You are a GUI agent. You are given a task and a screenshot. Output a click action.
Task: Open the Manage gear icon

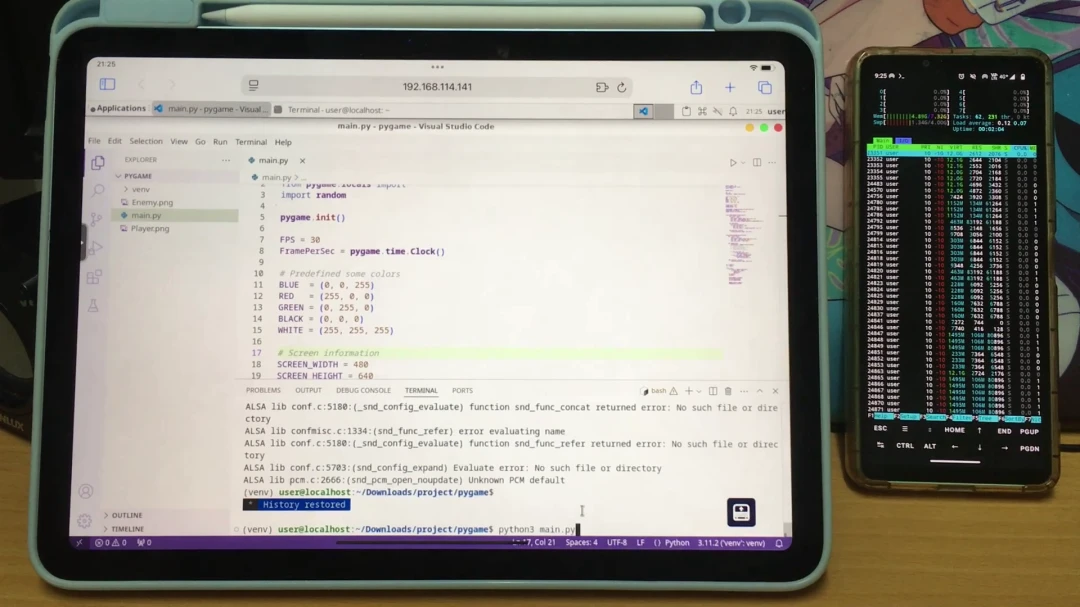(84, 521)
